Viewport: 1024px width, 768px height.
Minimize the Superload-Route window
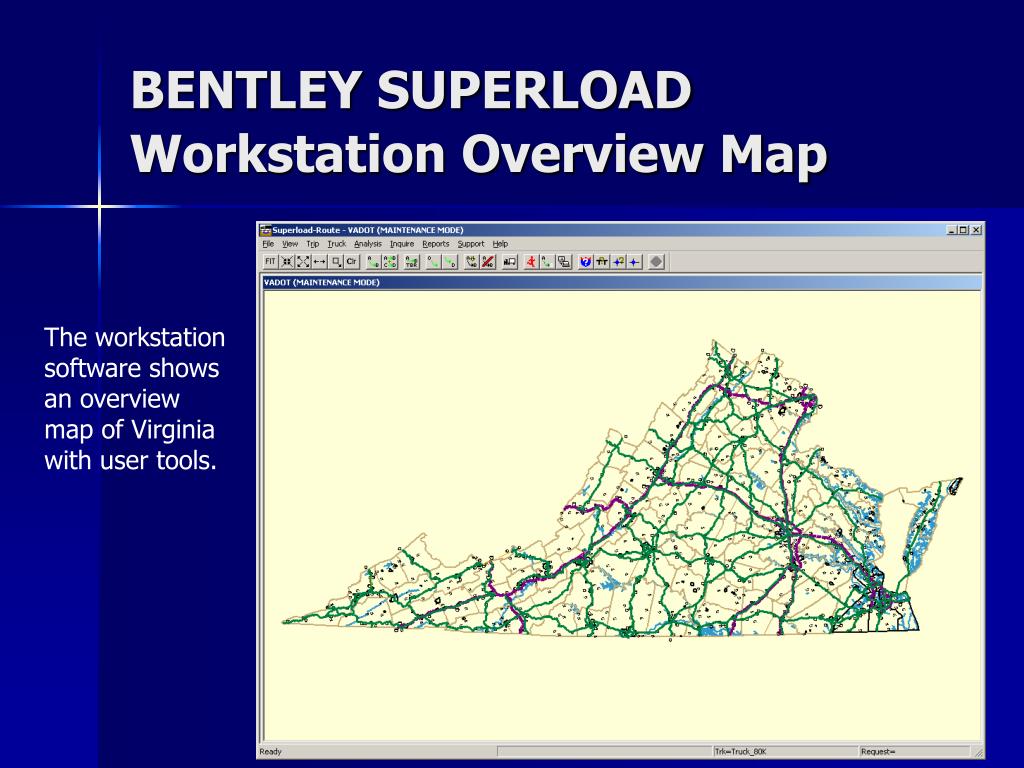pos(952,230)
